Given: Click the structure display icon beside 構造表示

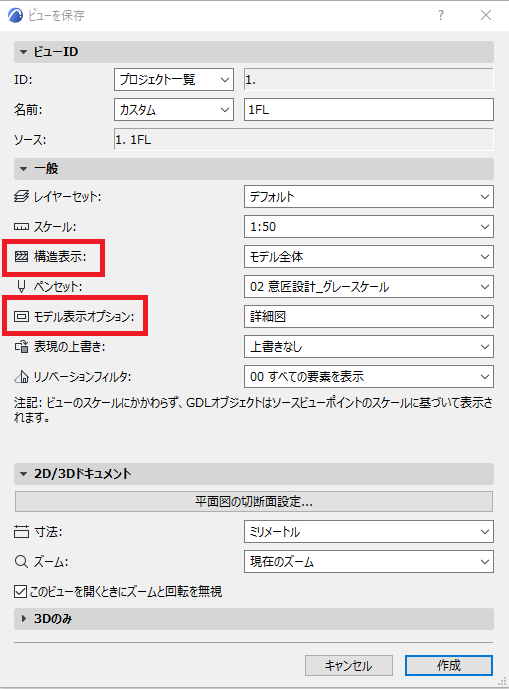Looking at the screenshot, I should click(x=21, y=257).
